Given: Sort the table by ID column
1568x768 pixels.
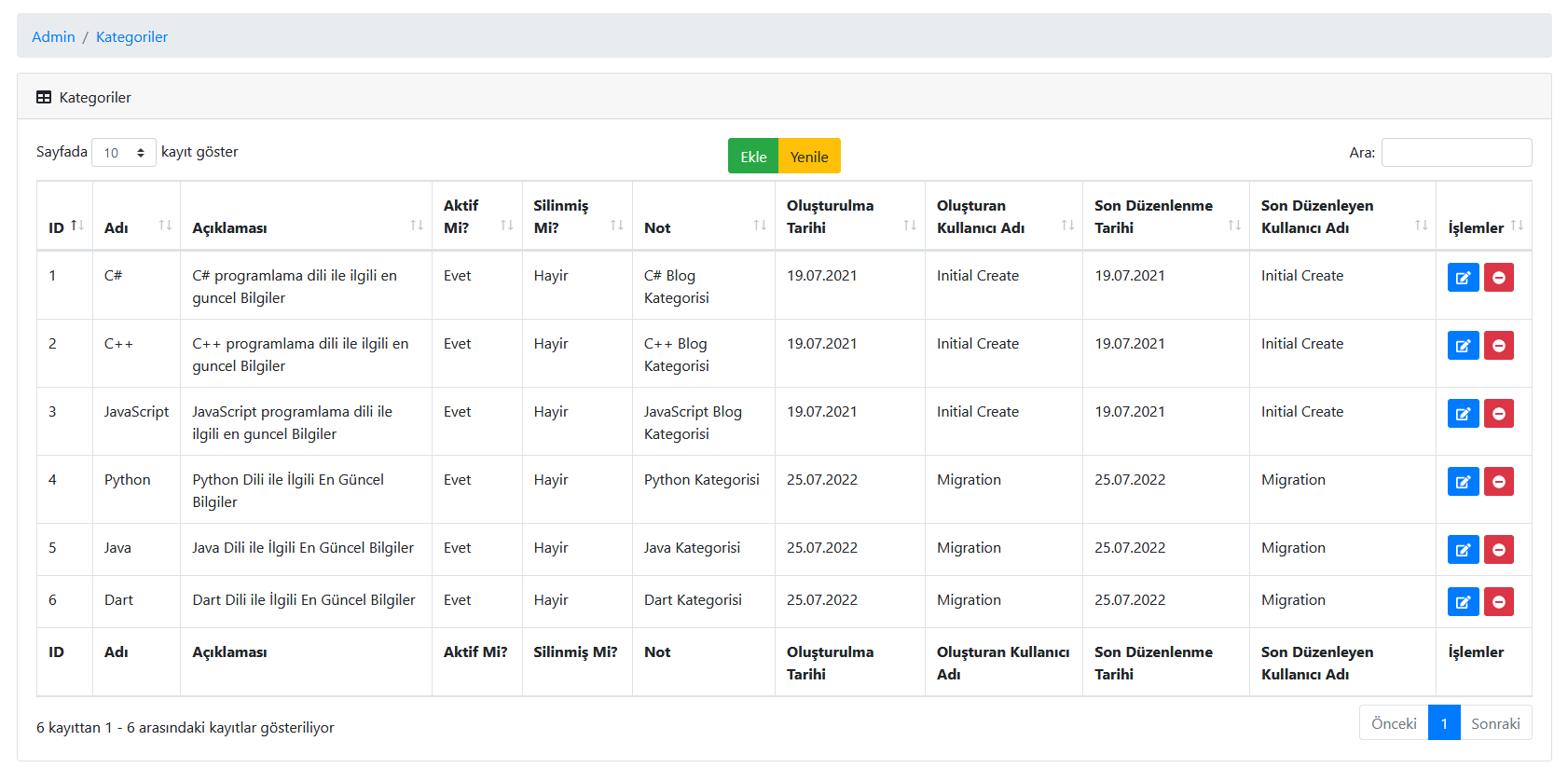Looking at the screenshot, I should [64, 226].
